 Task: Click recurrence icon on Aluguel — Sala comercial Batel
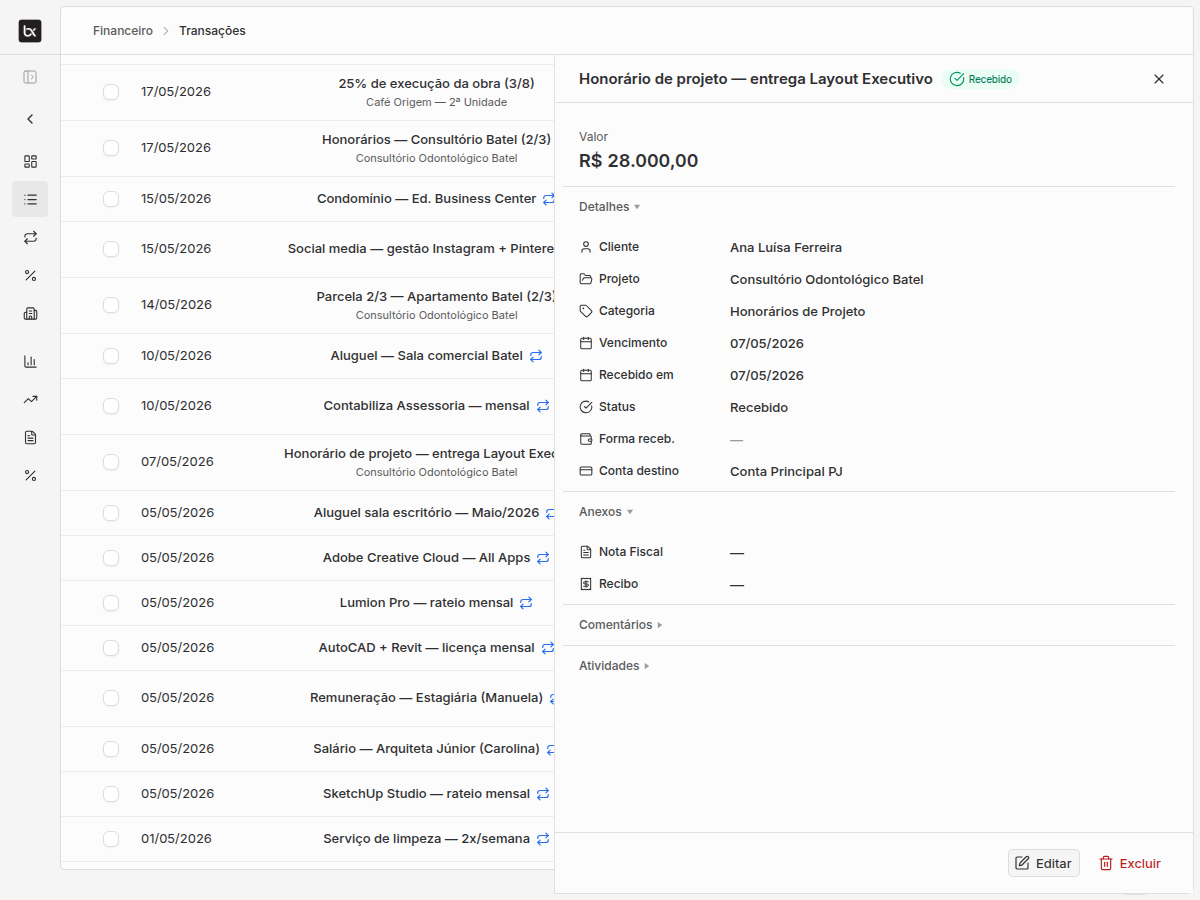(536, 355)
